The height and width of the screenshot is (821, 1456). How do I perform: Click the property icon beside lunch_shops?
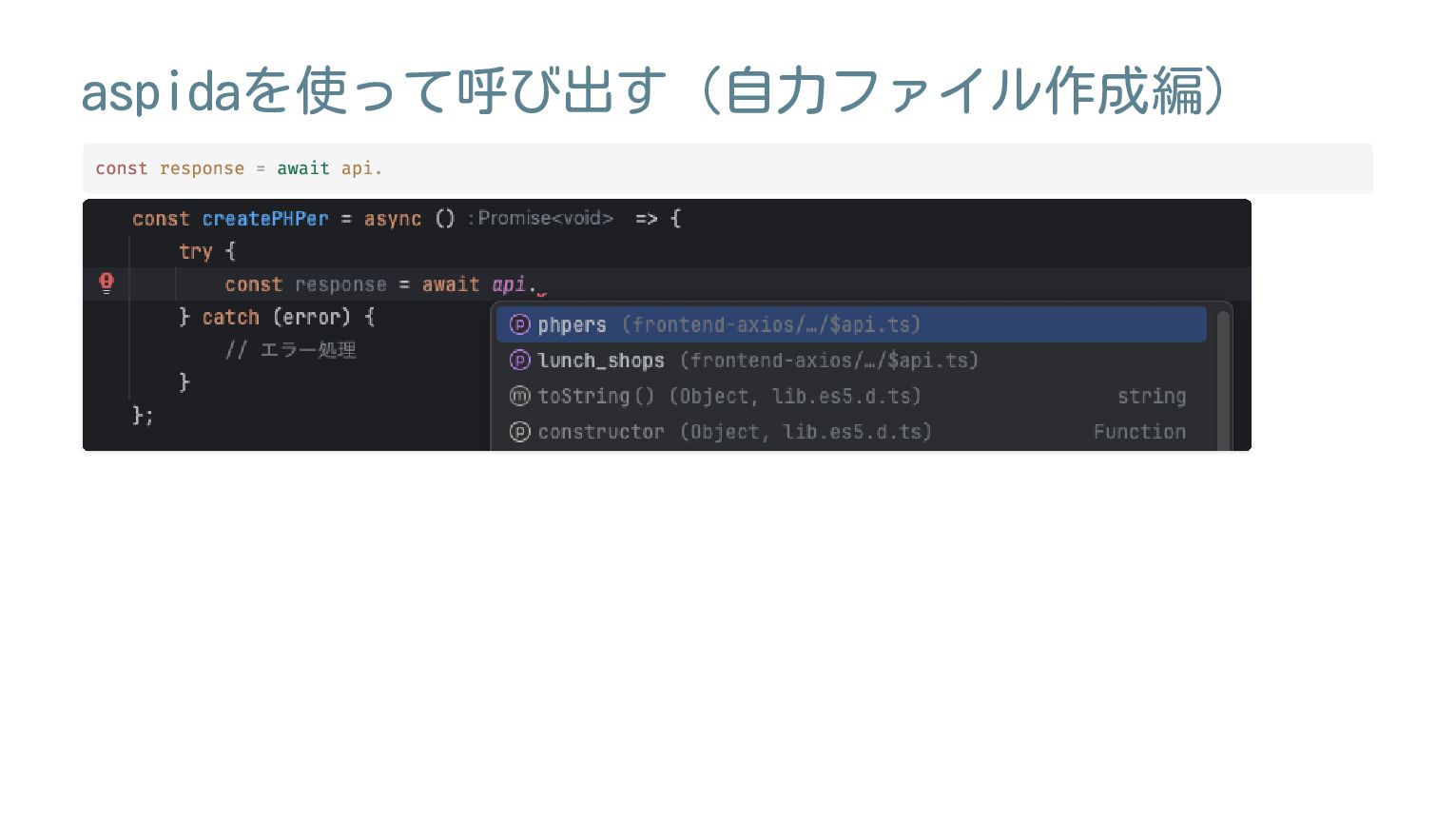pyautogui.click(x=519, y=361)
